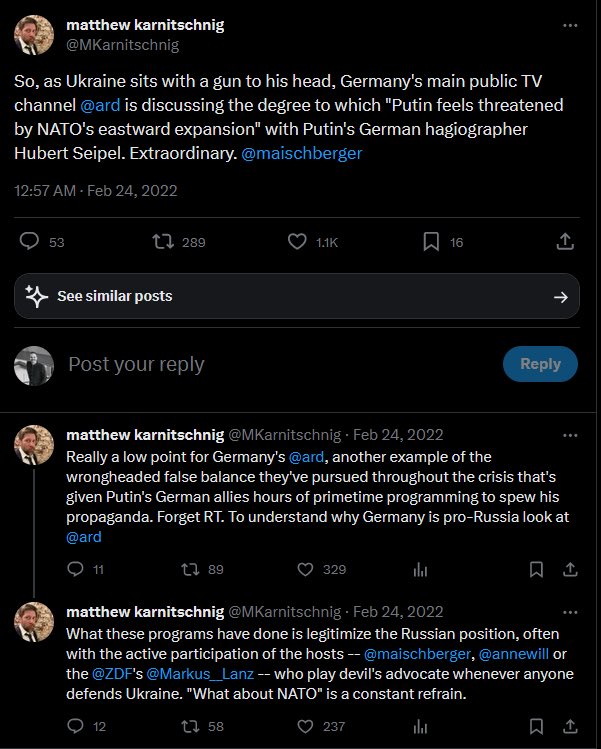The image size is (601, 749).
Task: Open more options on the 'Really a low point' reply
Action: point(570,435)
